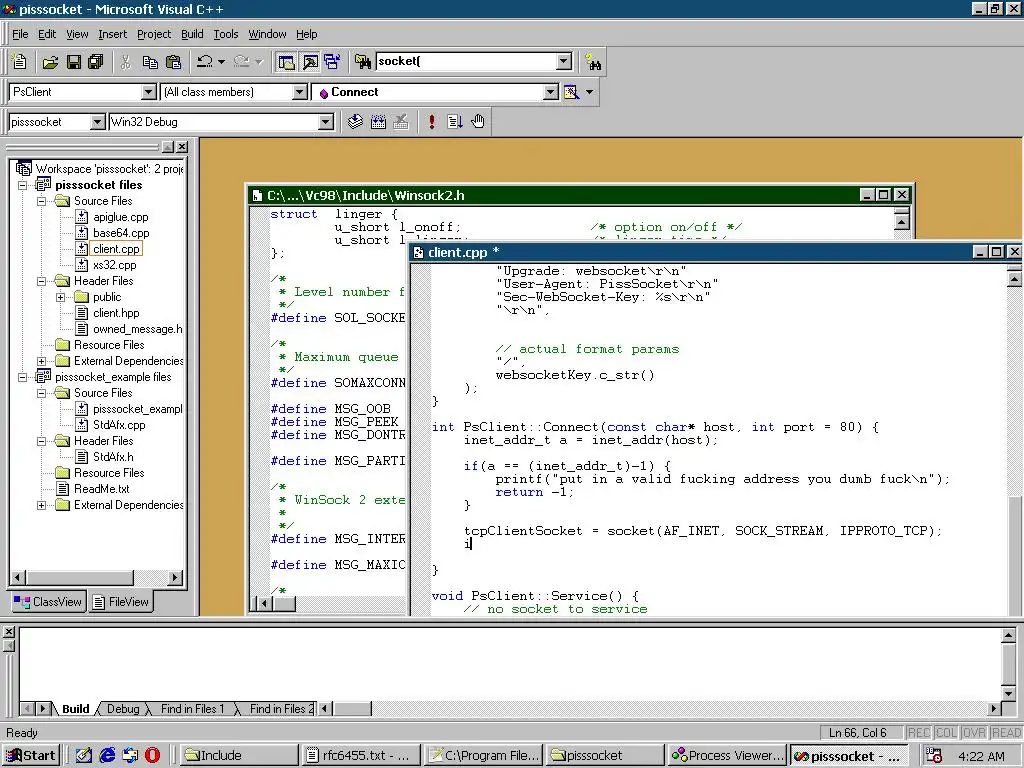Click the Open file toolbar icon

pyautogui.click(x=50, y=62)
